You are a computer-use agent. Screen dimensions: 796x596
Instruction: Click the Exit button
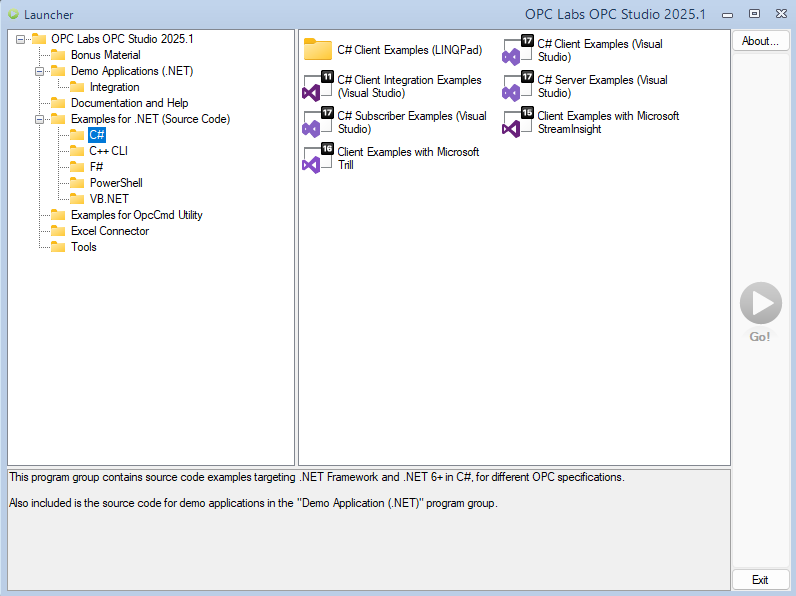pyautogui.click(x=760, y=580)
